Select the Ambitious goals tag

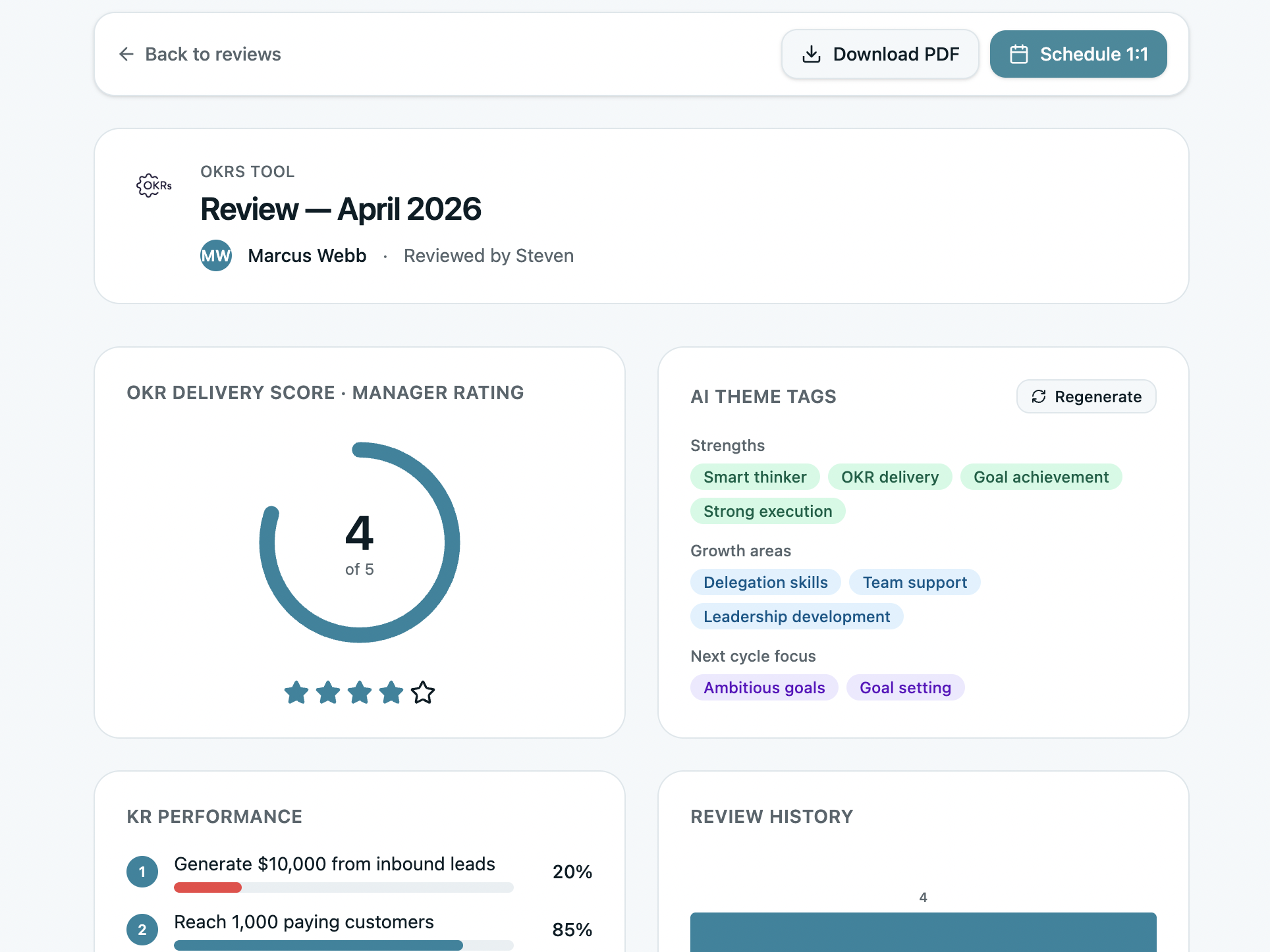coord(764,687)
